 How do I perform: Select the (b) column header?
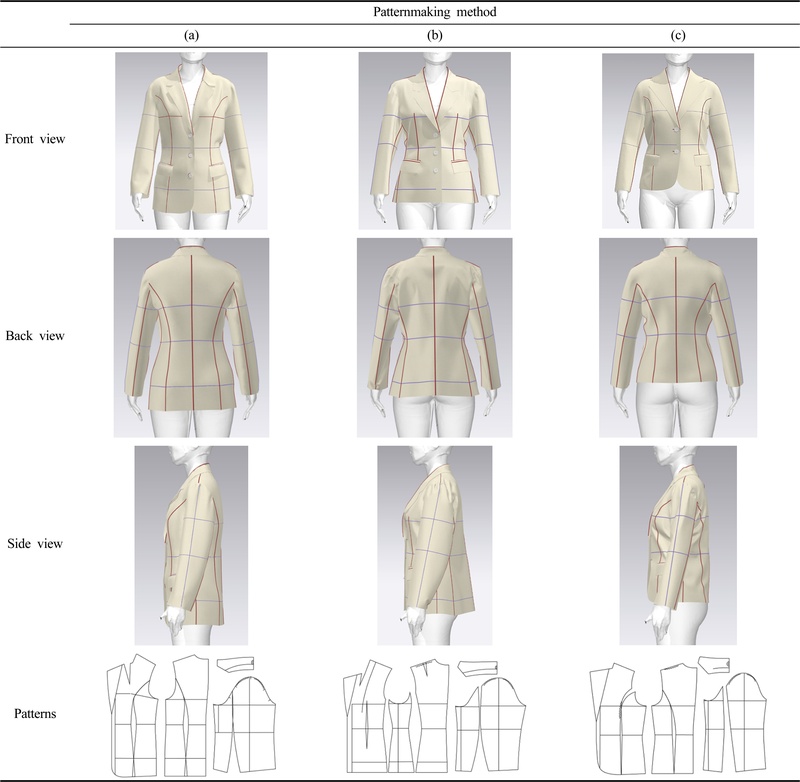(x=433, y=34)
